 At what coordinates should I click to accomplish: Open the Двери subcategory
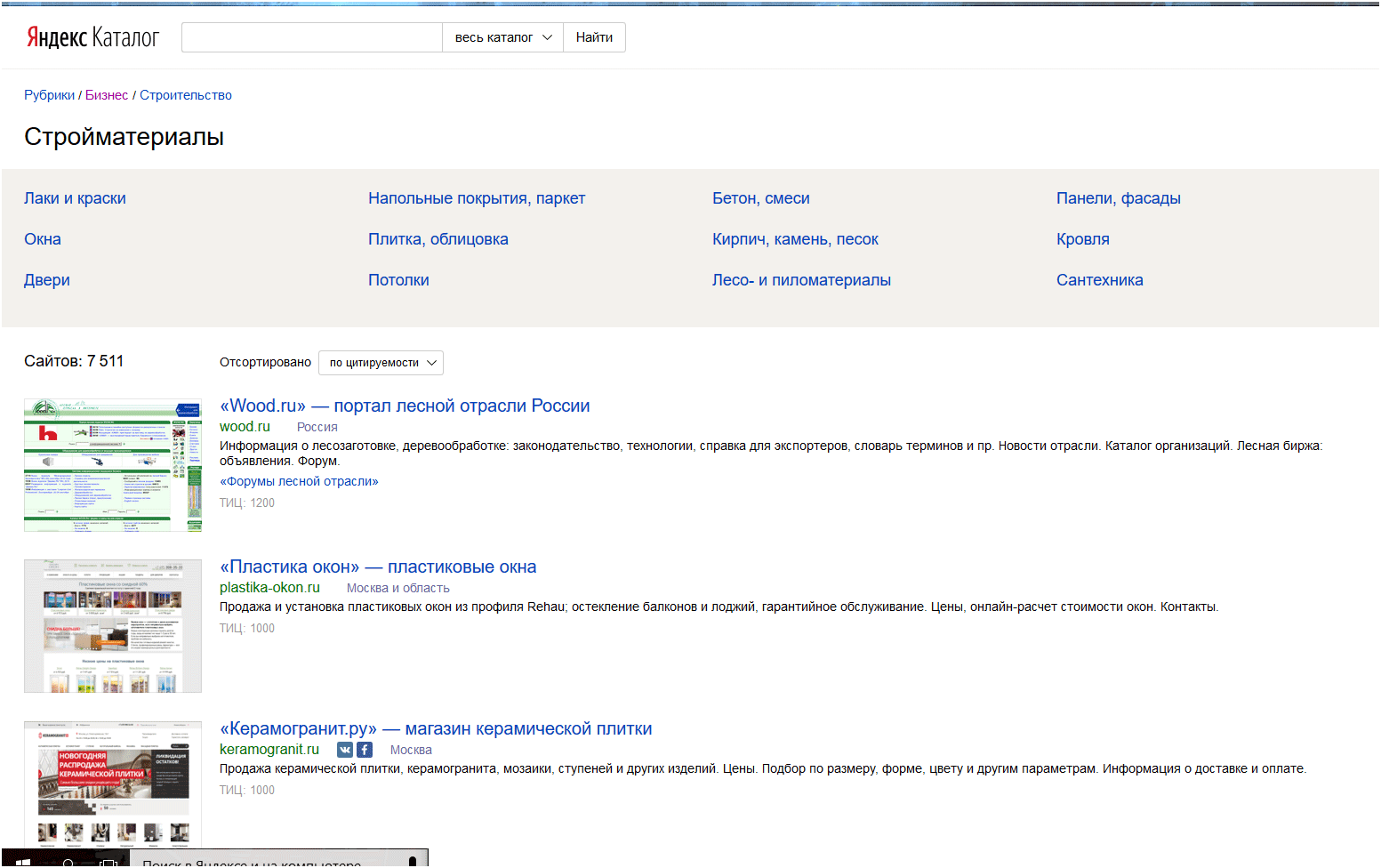click(x=47, y=280)
